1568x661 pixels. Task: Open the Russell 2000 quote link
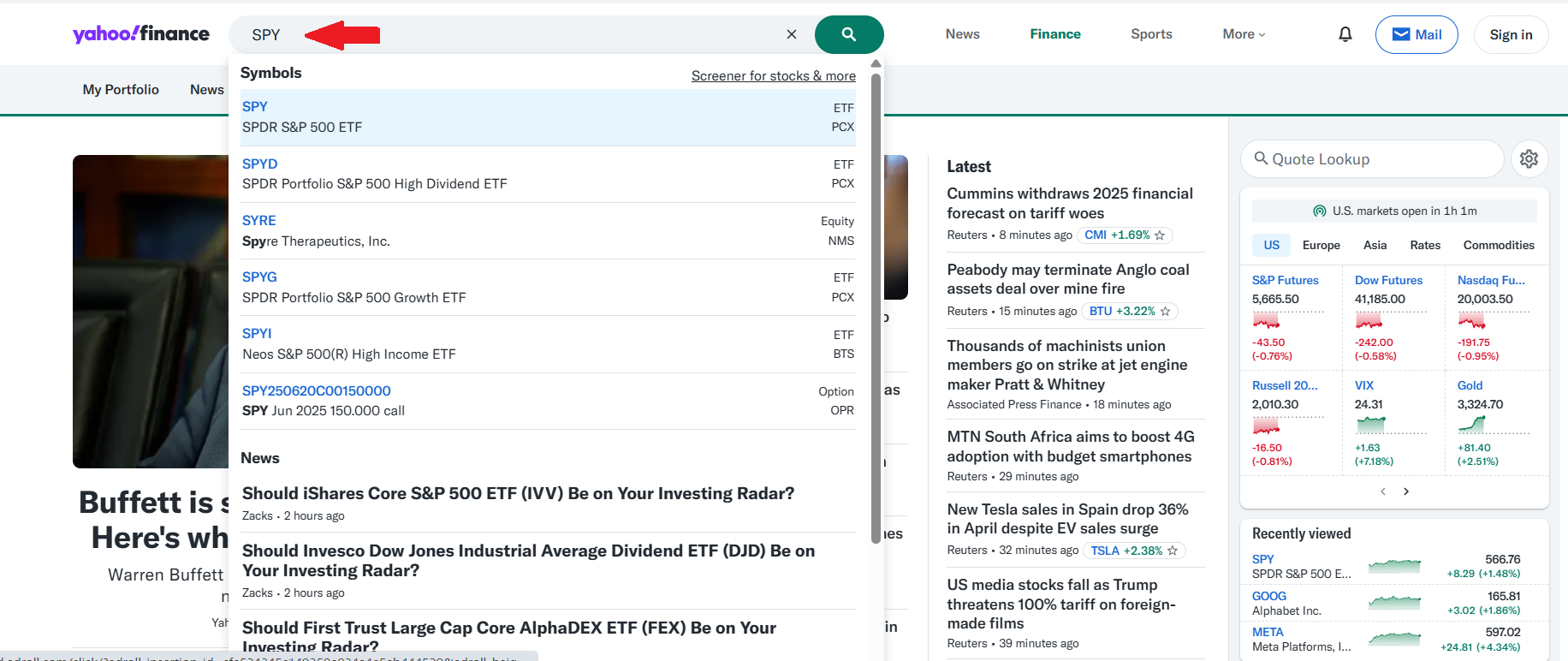[x=1285, y=386]
